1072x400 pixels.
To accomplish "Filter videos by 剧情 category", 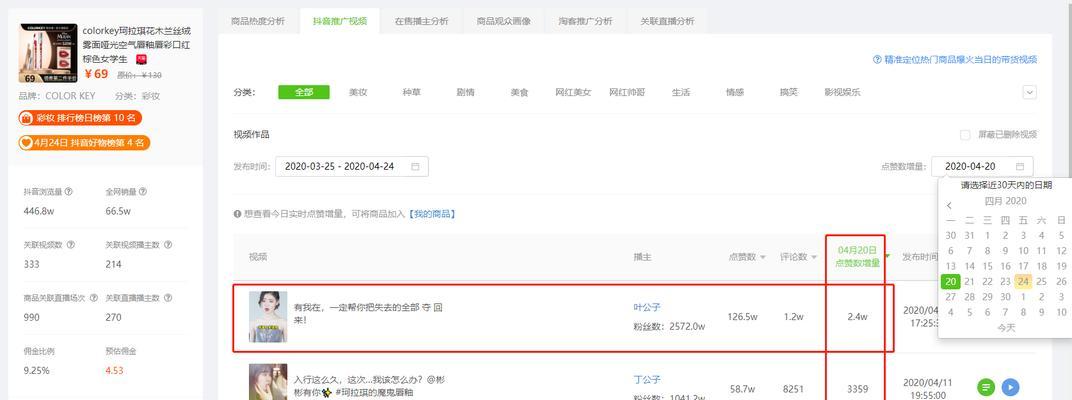I will (x=466, y=92).
